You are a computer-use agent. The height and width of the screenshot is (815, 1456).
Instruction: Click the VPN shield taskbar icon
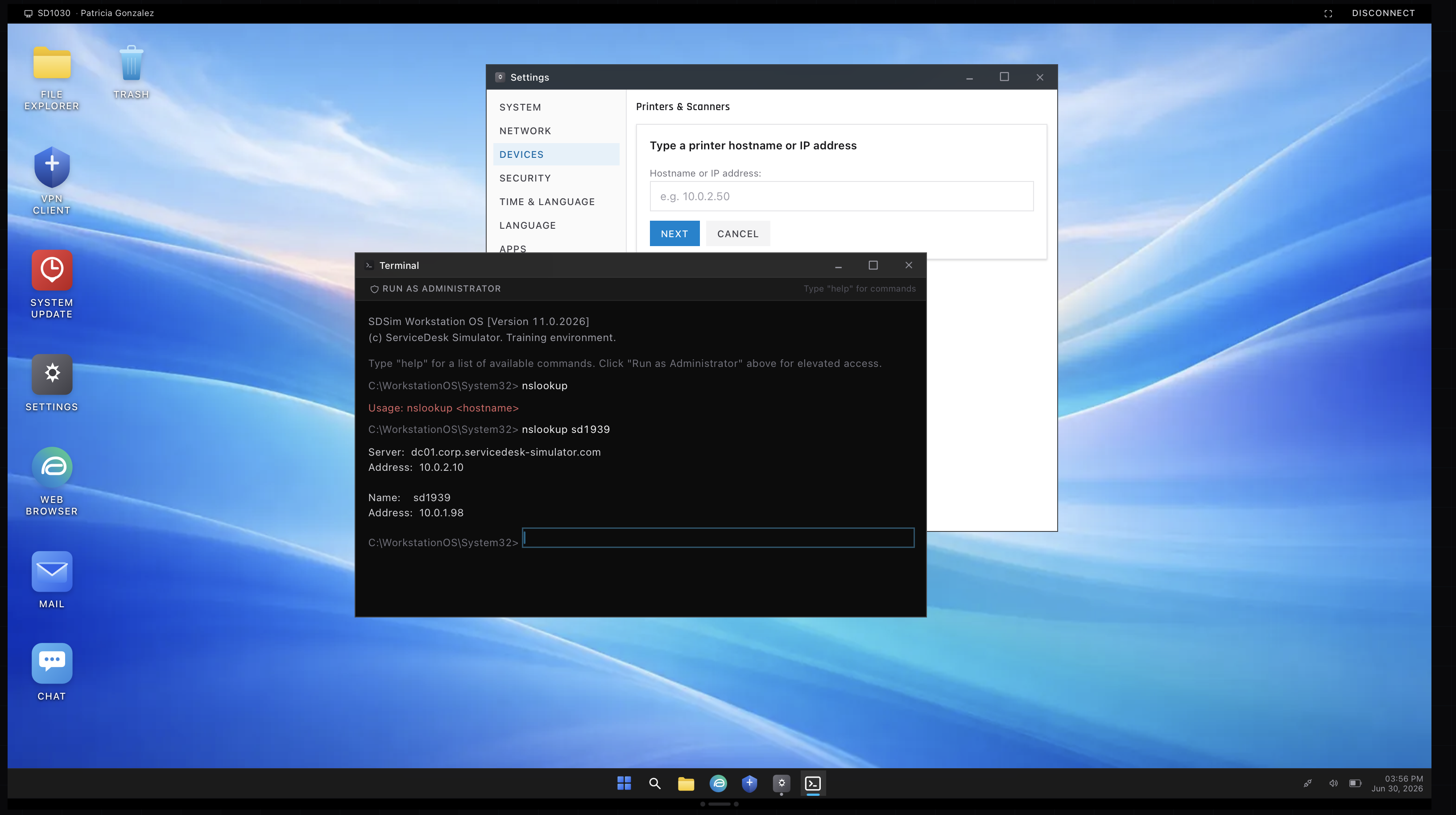click(749, 783)
